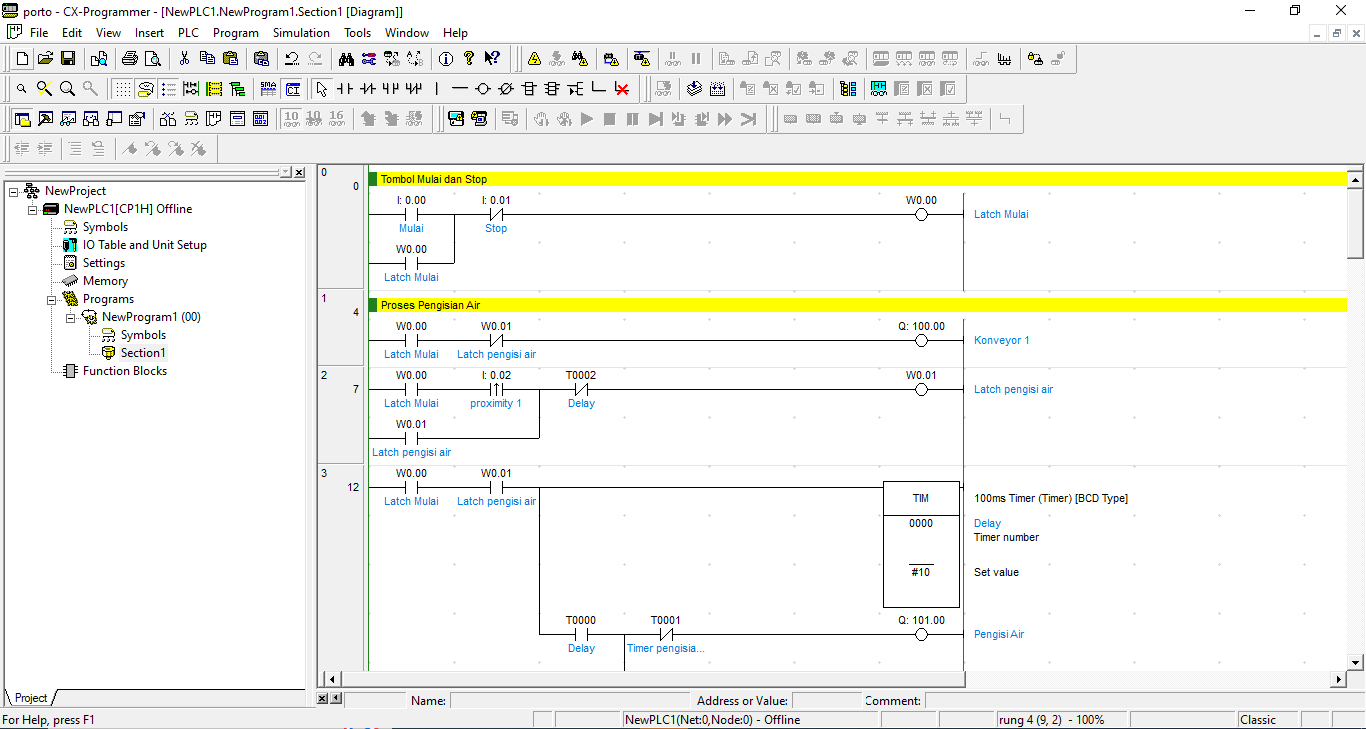Screen dimensions: 1366x729
Task: Select Function Blocks in project tree
Action: tap(125, 371)
